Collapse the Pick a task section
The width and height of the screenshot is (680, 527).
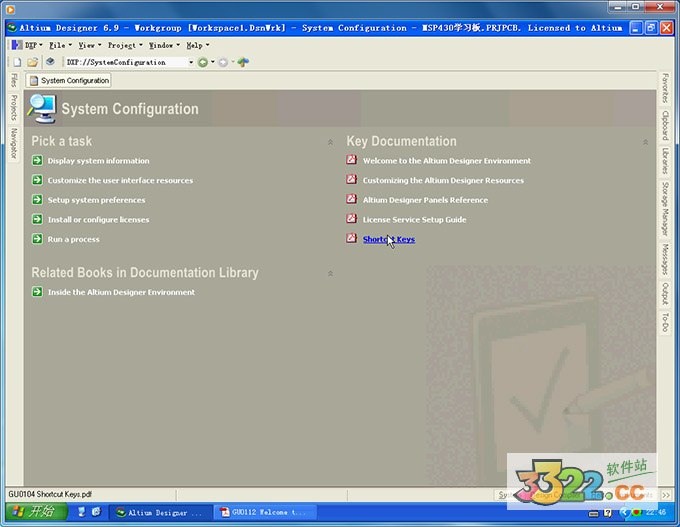click(330, 142)
